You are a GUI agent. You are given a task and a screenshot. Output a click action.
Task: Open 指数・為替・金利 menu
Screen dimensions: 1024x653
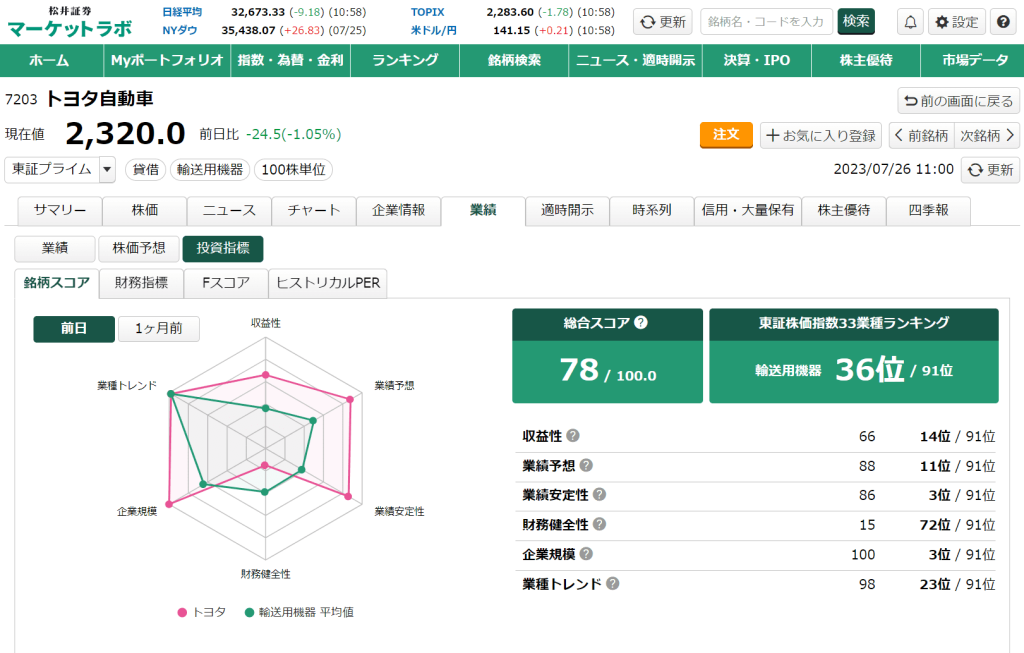click(x=291, y=61)
